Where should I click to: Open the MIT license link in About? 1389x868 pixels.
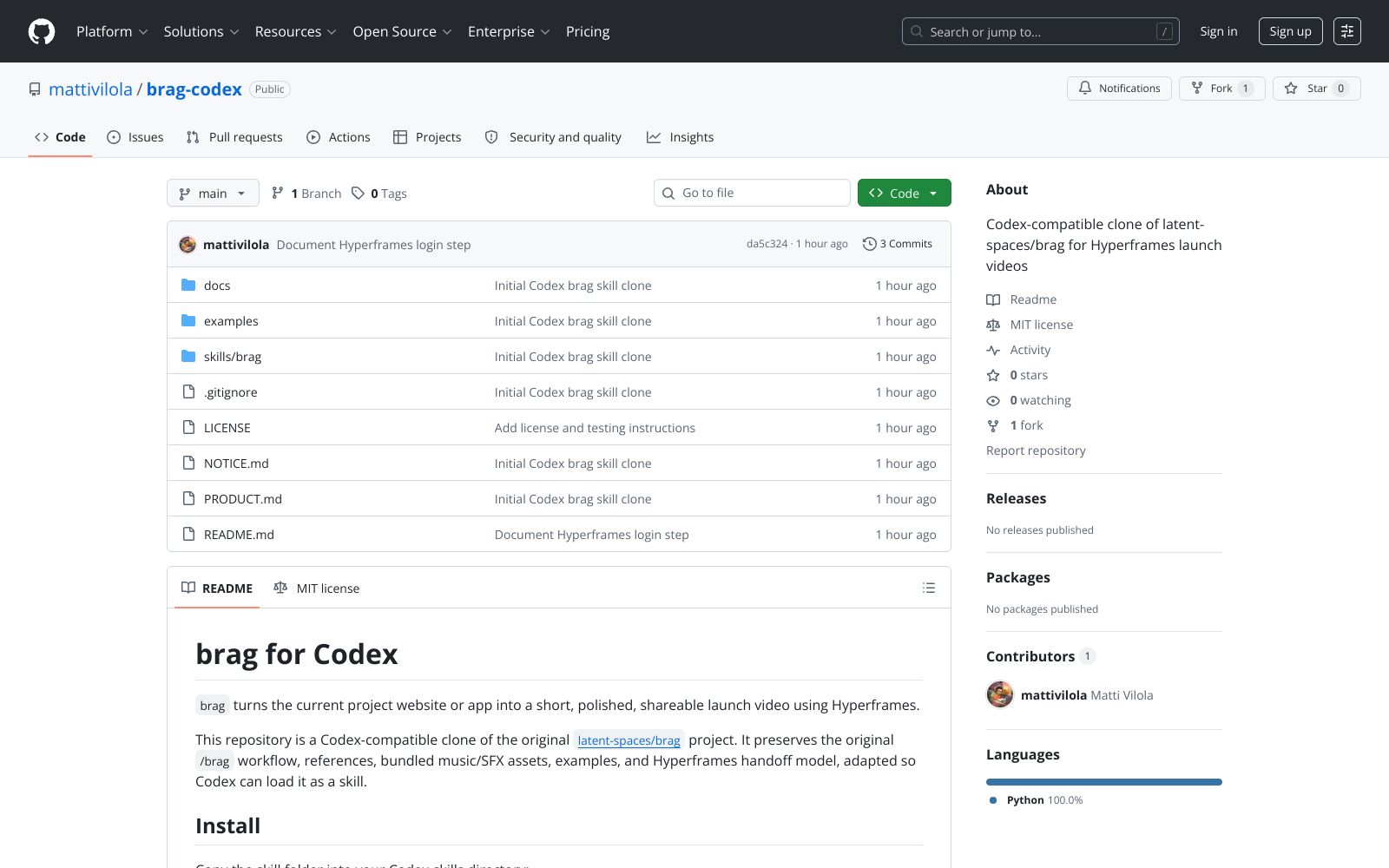[1030, 325]
